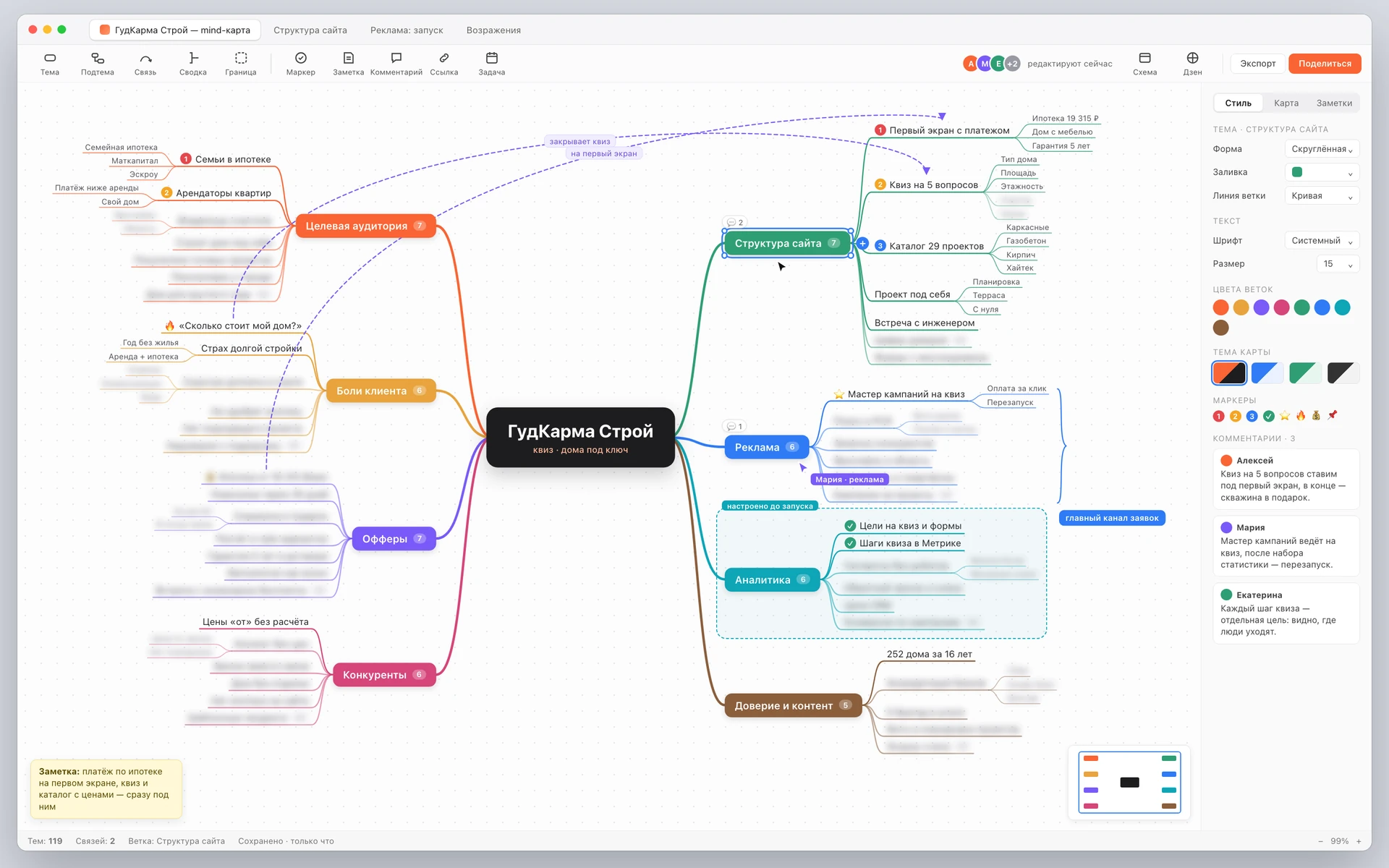Switch to Схема outline view

1145,64
